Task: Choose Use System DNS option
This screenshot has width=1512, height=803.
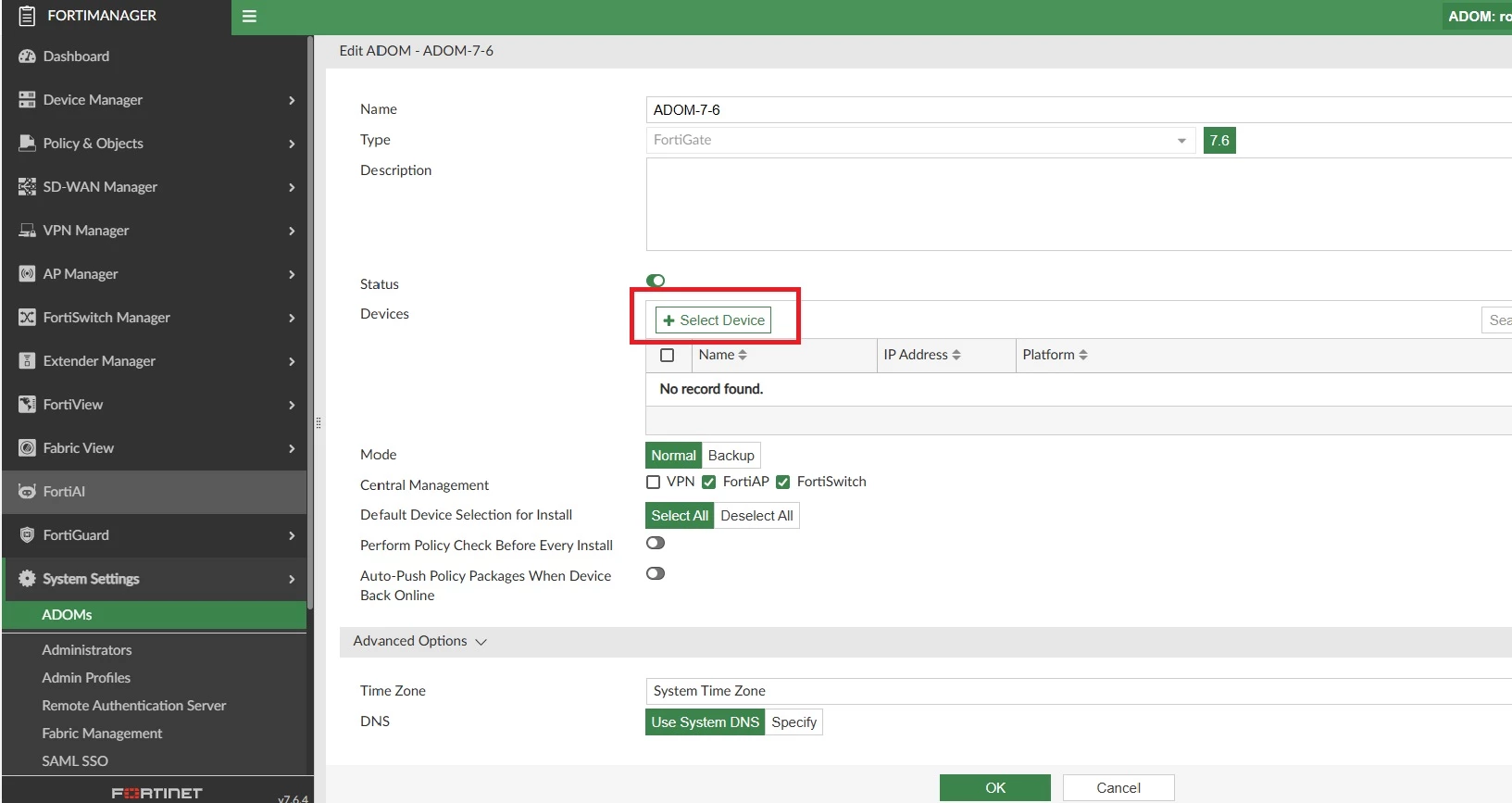Action: (x=705, y=722)
